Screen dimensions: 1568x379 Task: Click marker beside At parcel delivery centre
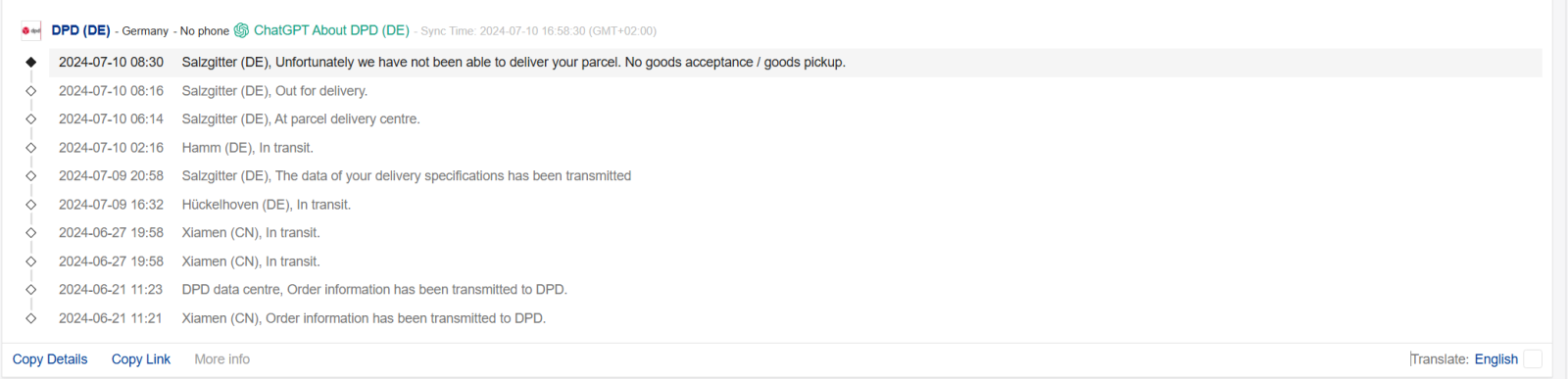31,119
